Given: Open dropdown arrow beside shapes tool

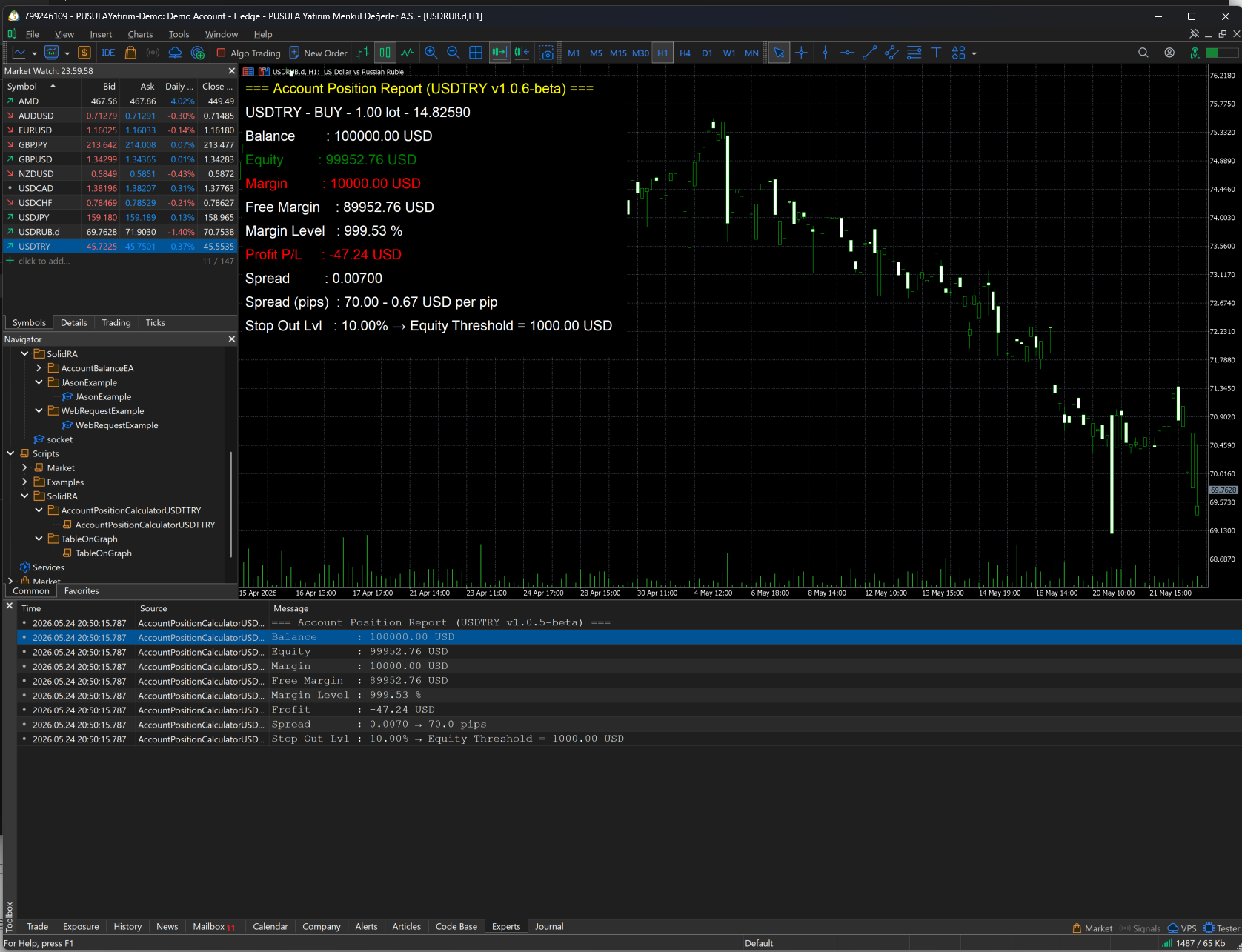Looking at the screenshot, I should 974,53.
